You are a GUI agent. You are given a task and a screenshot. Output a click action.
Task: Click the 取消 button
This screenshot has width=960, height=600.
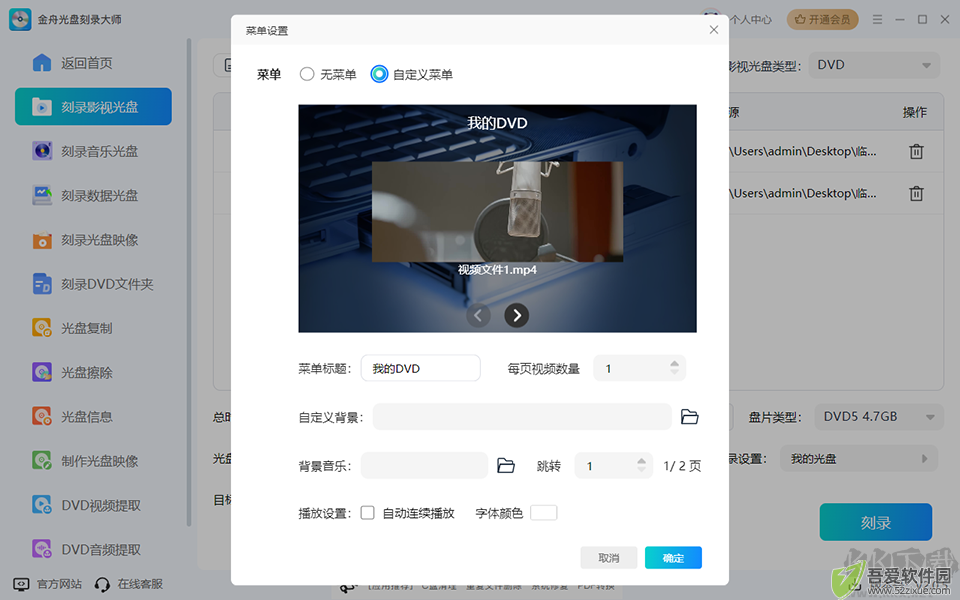[x=609, y=558]
